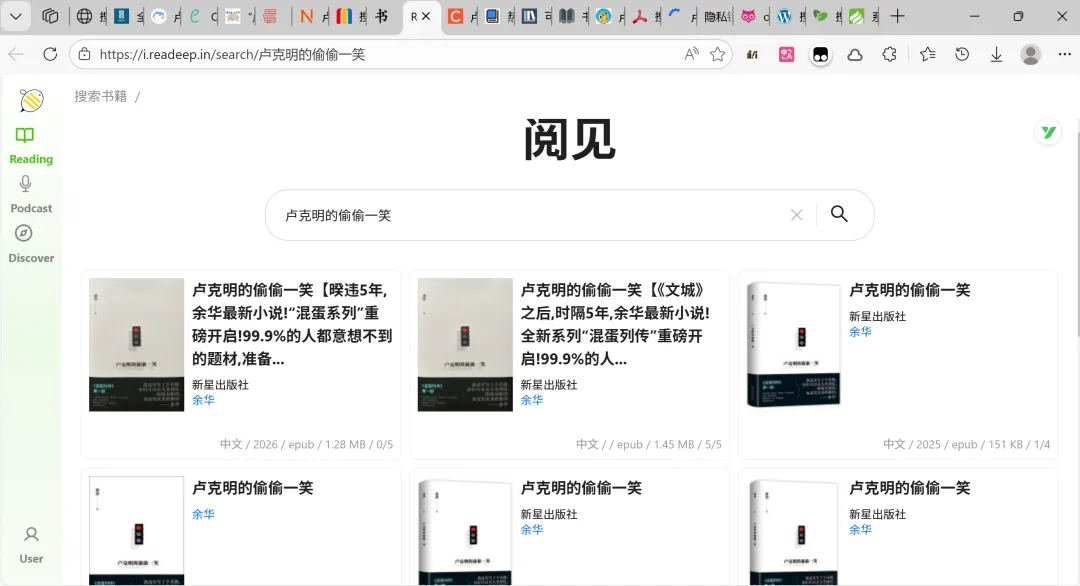
Task: Go back to previous page
Action: [x=17, y=54]
